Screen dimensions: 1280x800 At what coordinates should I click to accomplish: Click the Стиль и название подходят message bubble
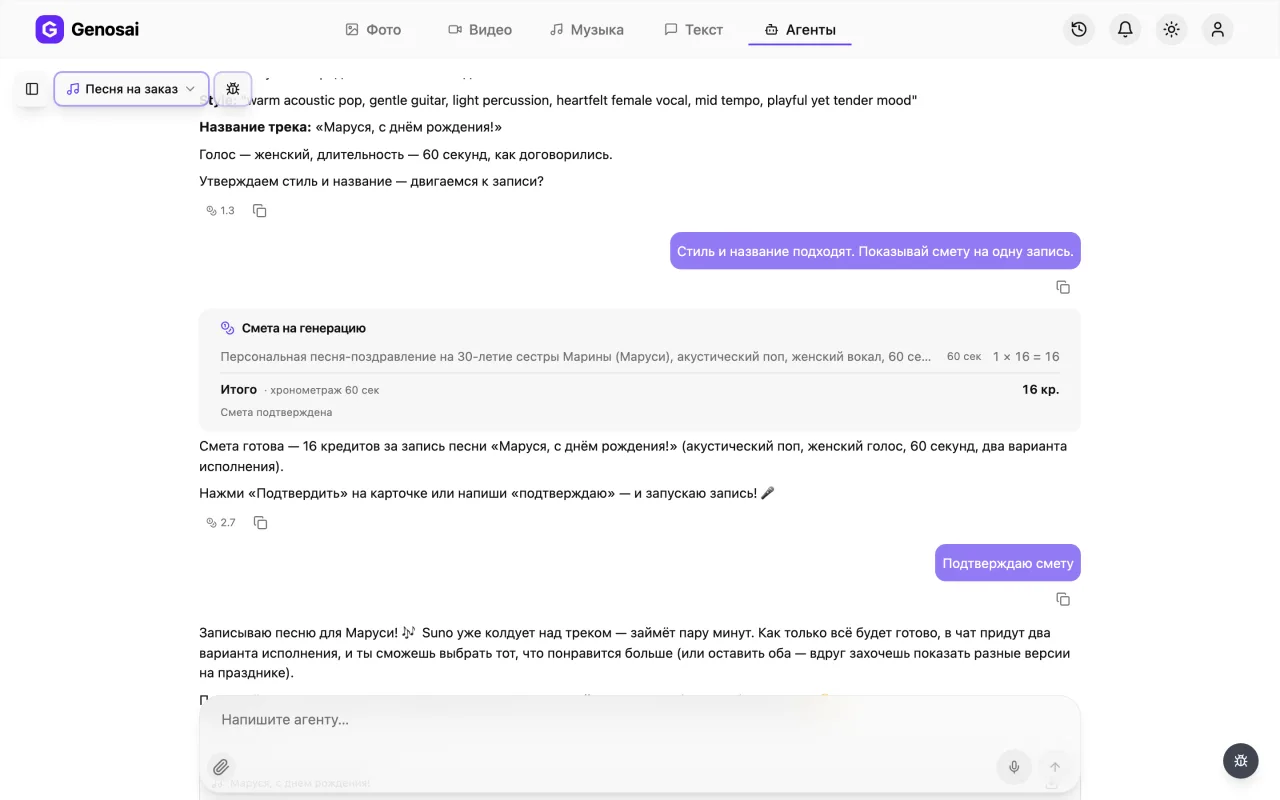875,251
